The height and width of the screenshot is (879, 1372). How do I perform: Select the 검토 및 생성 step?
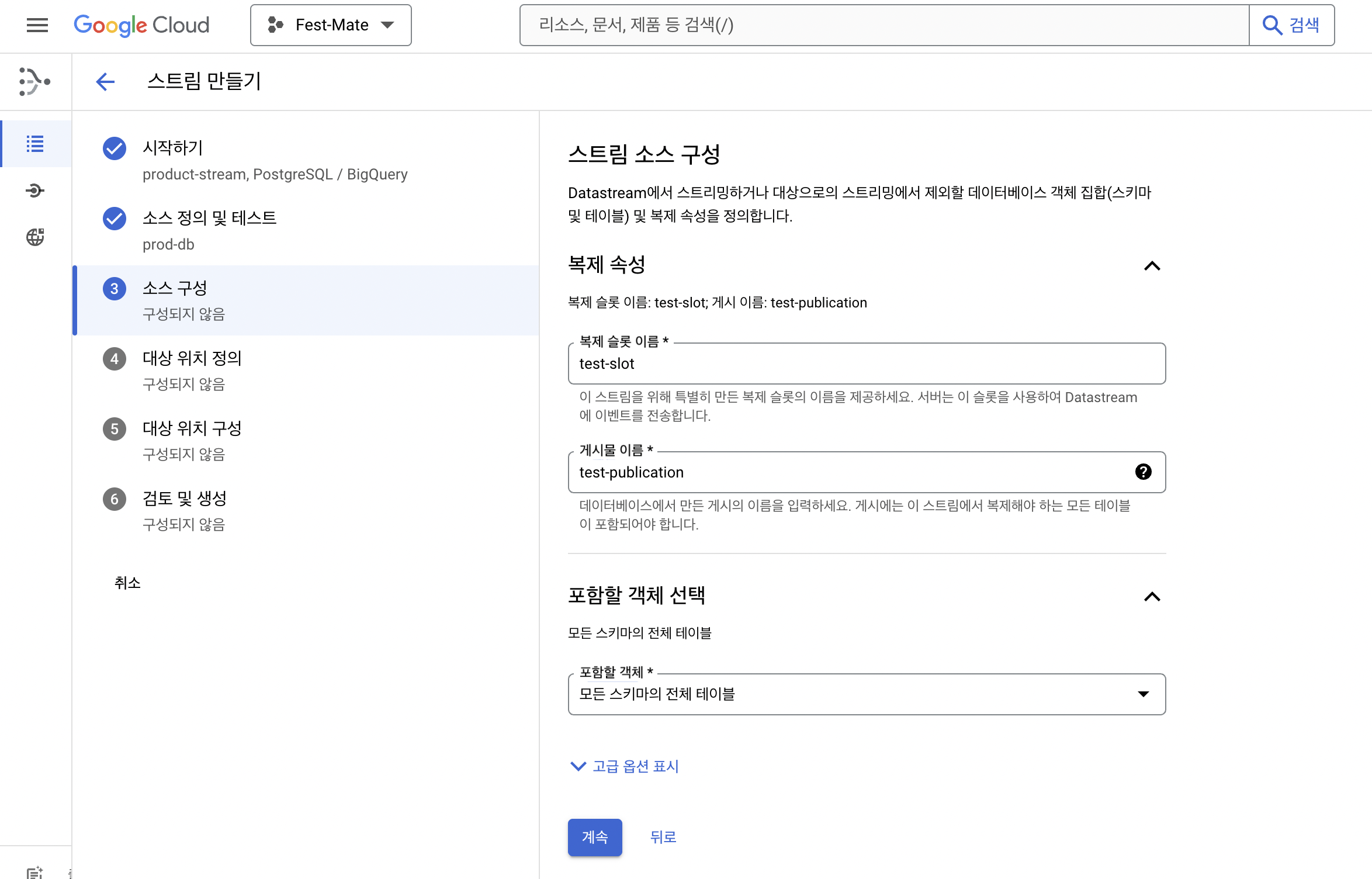pos(306,511)
